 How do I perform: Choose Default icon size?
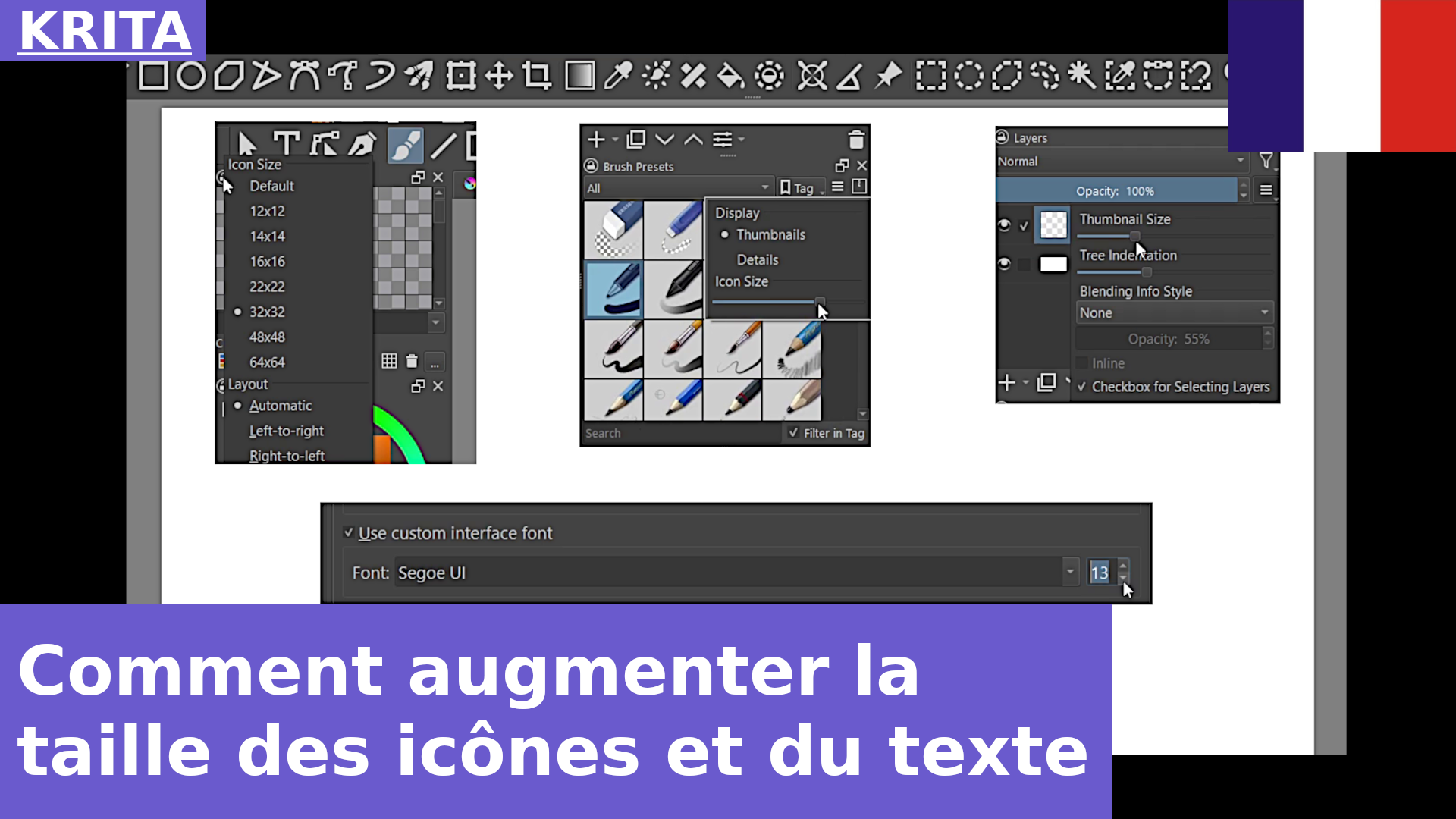coord(271,186)
